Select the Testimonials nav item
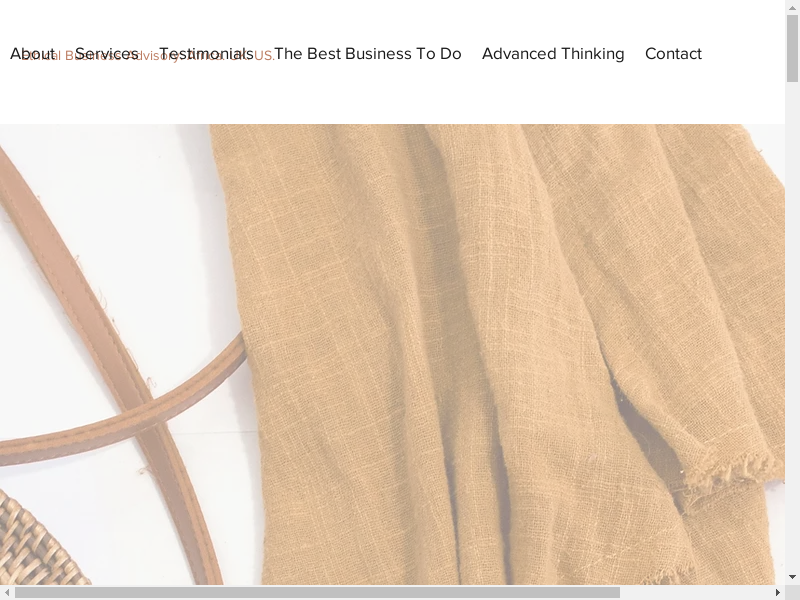Screen dimensions: 800x600 point(206,54)
